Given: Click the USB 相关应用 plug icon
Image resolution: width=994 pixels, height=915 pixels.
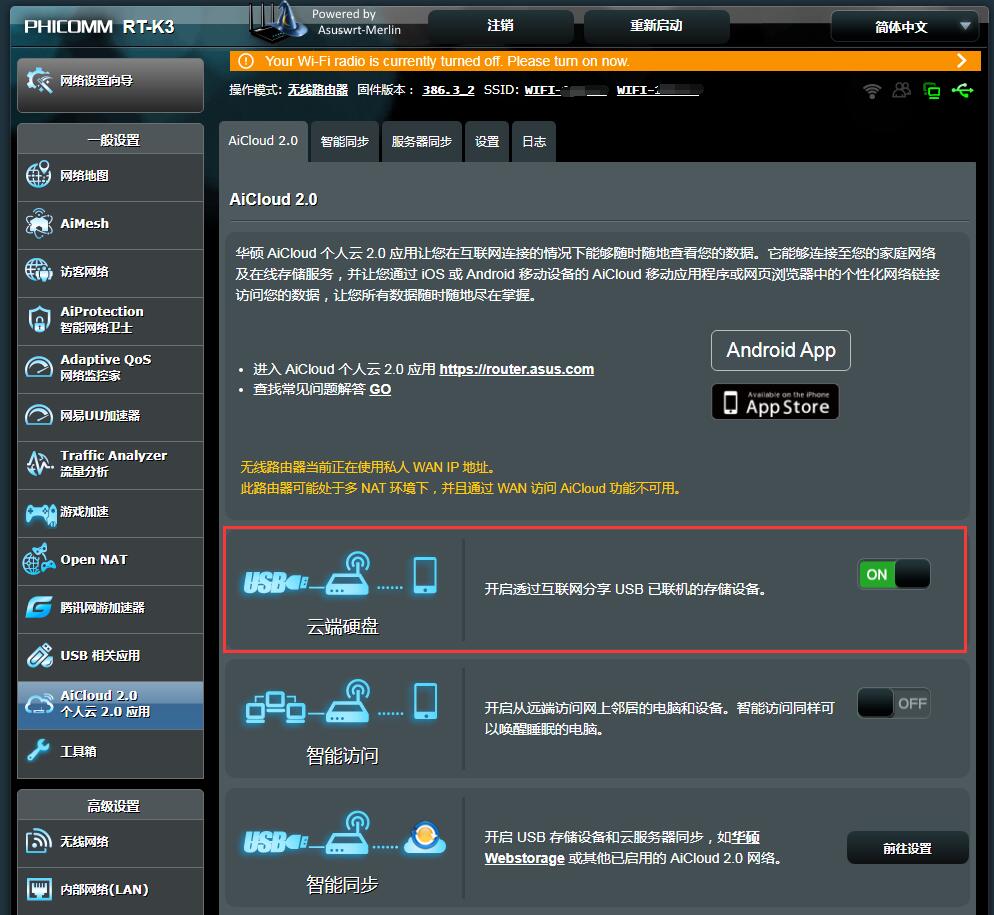Looking at the screenshot, I should pyautogui.click(x=39, y=656).
